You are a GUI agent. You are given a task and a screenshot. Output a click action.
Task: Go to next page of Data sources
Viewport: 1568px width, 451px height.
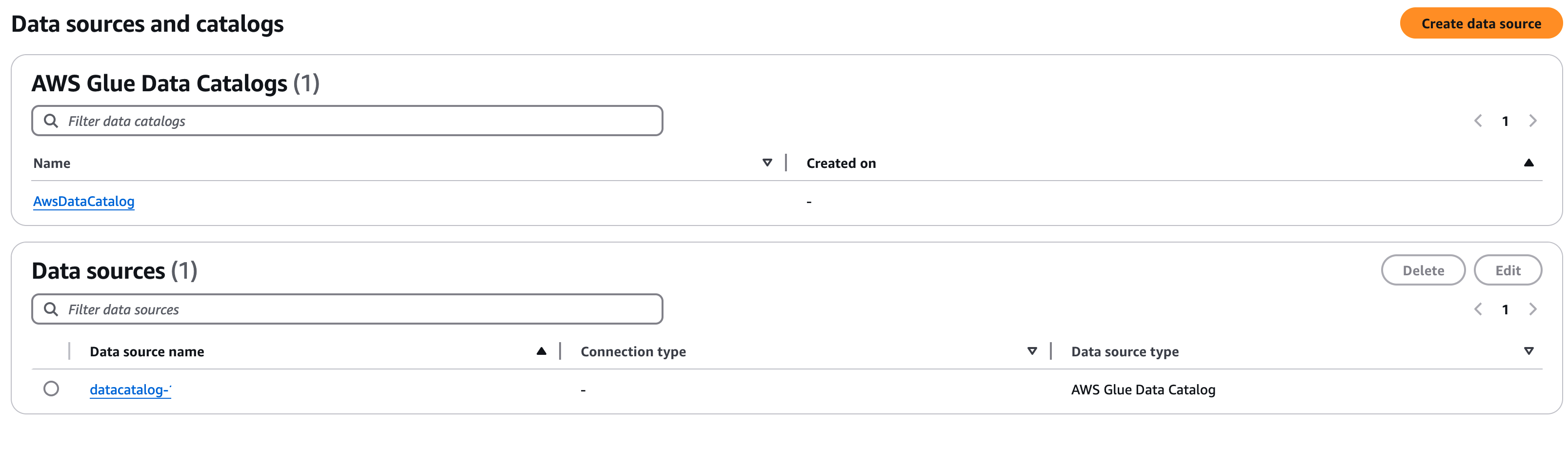1533,309
